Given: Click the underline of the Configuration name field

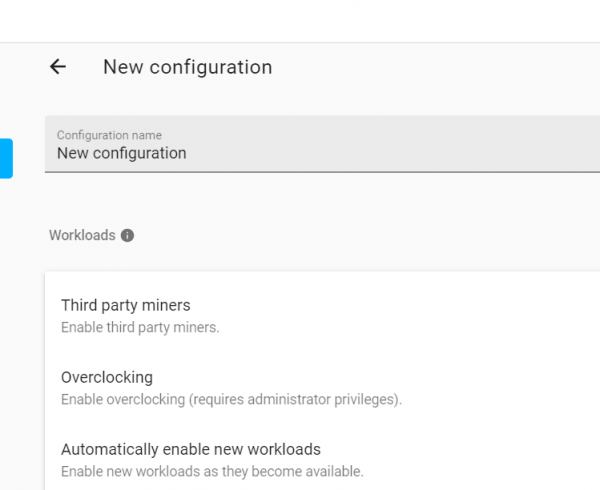Looking at the screenshot, I should click(x=320, y=172).
